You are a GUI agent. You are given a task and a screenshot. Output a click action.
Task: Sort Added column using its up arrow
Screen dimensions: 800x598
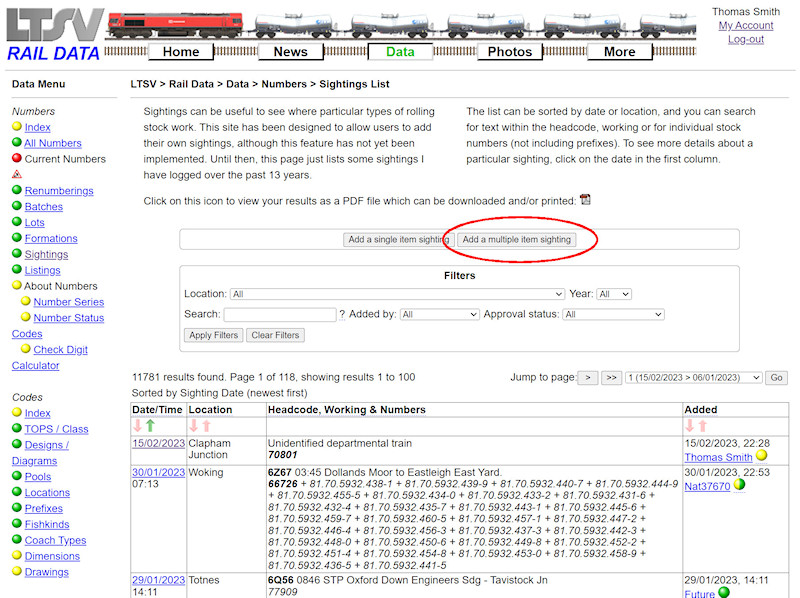(x=702, y=426)
